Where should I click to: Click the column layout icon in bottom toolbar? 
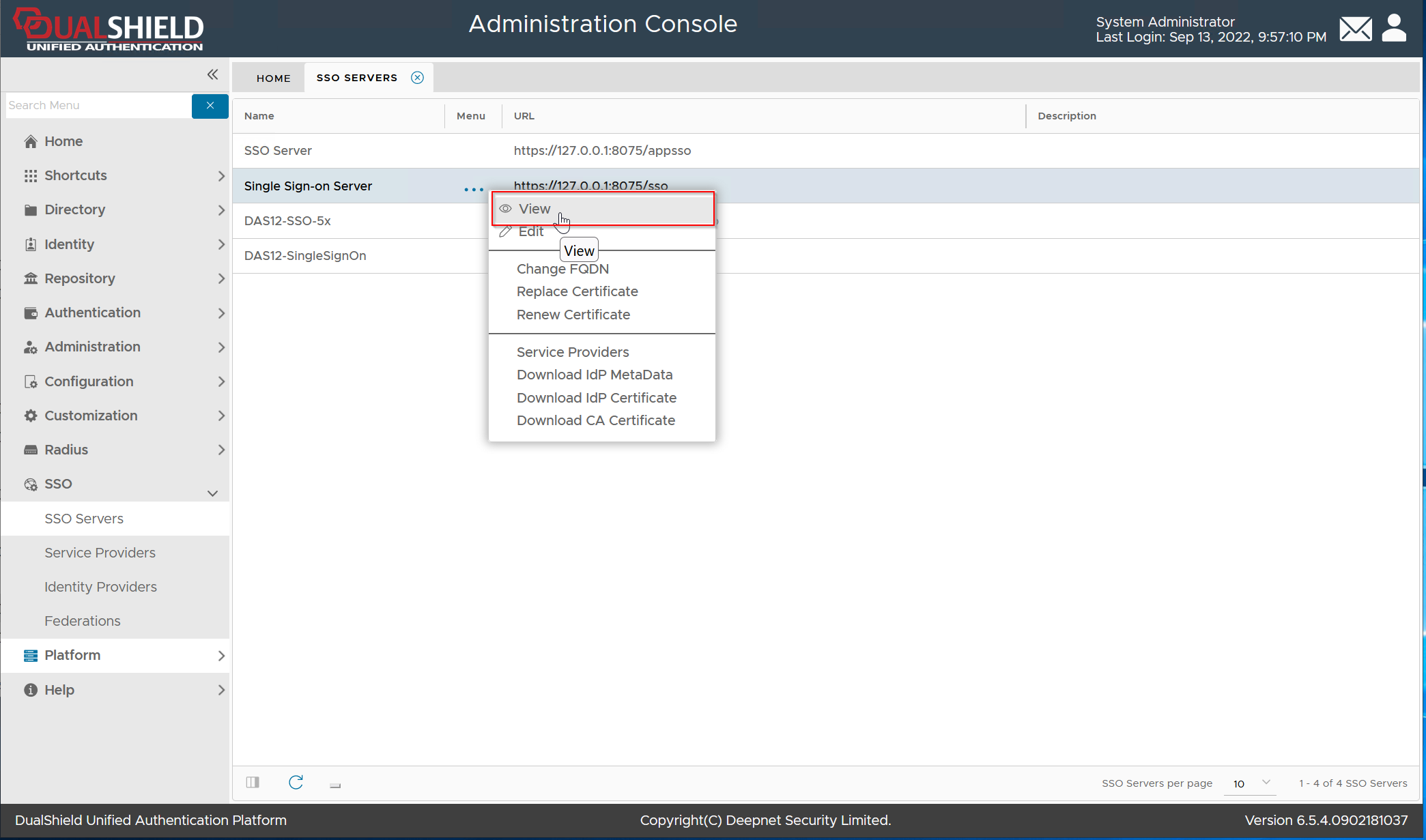pos(253,783)
